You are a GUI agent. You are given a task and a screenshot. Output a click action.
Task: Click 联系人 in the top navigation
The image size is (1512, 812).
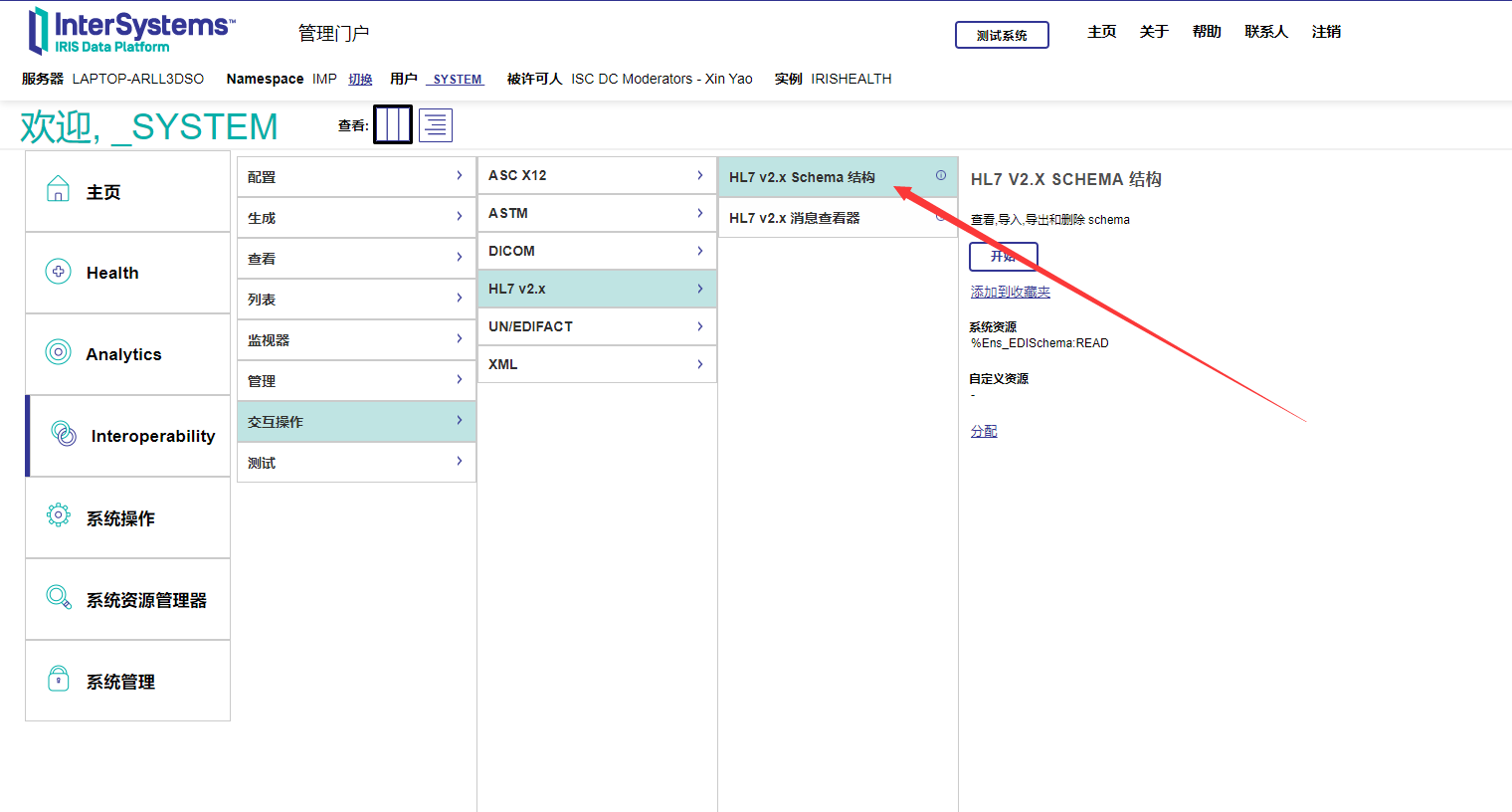pyautogui.click(x=1266, y=32)
